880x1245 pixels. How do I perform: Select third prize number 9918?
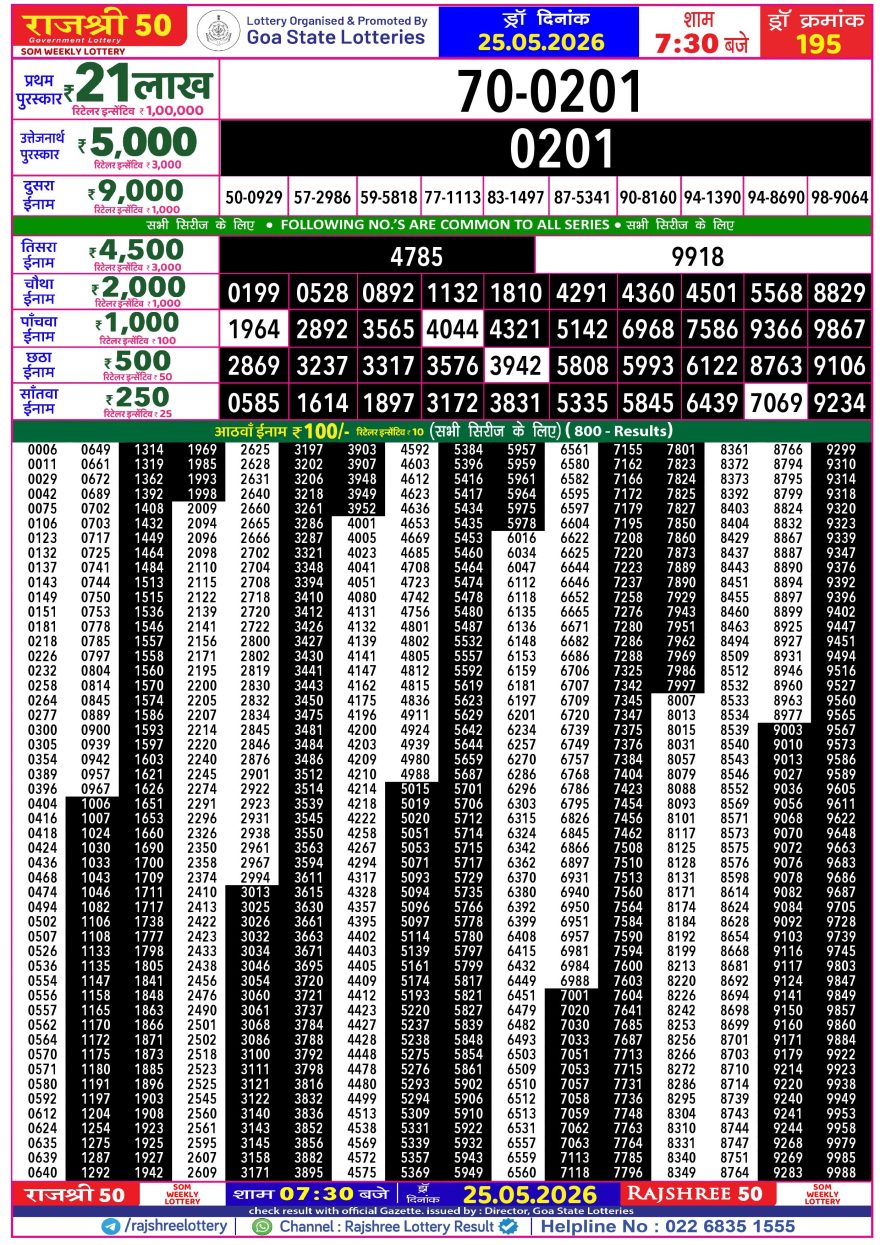(x=697, y=257)
